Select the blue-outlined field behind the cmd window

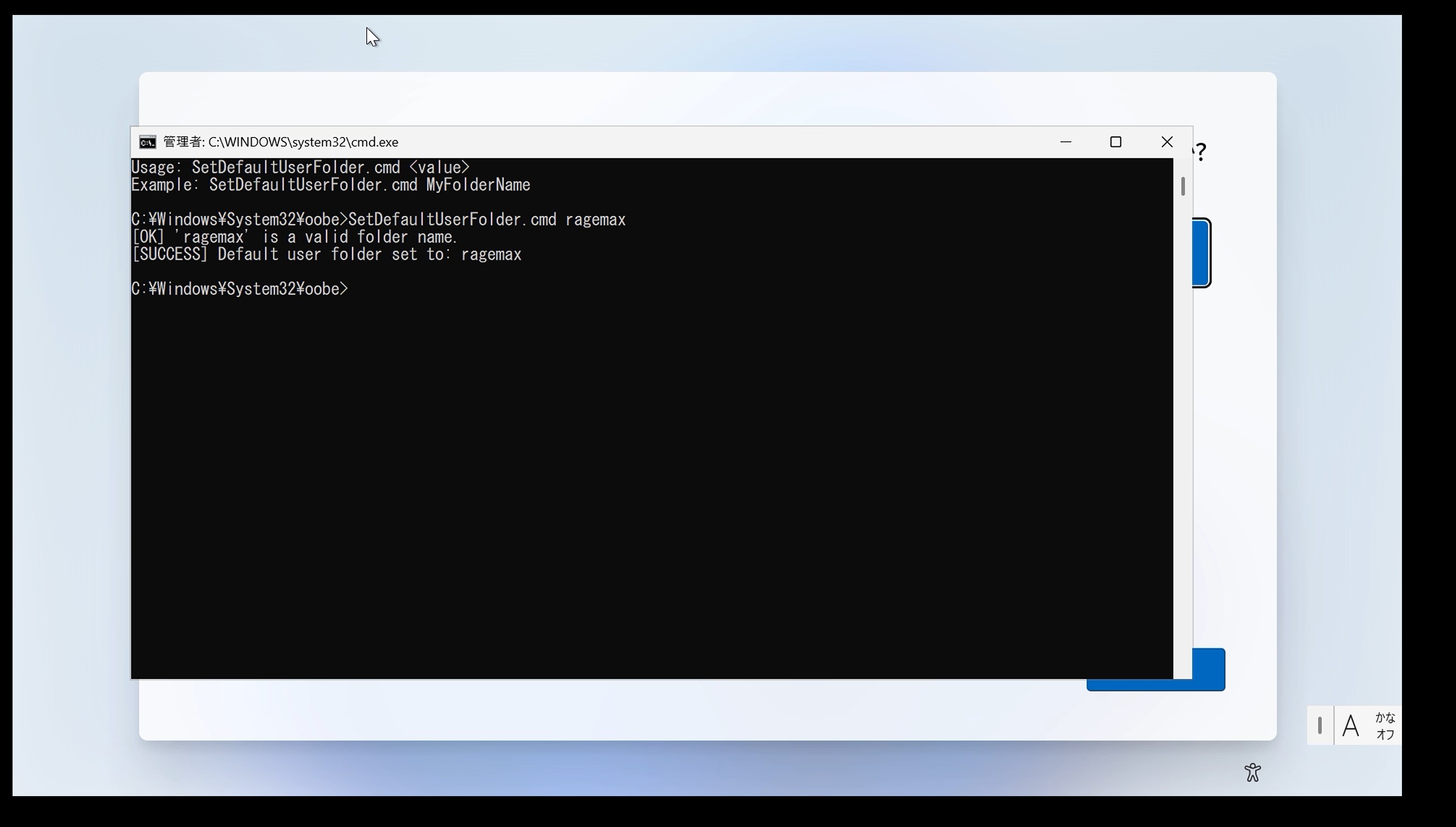pos(1201,253)
